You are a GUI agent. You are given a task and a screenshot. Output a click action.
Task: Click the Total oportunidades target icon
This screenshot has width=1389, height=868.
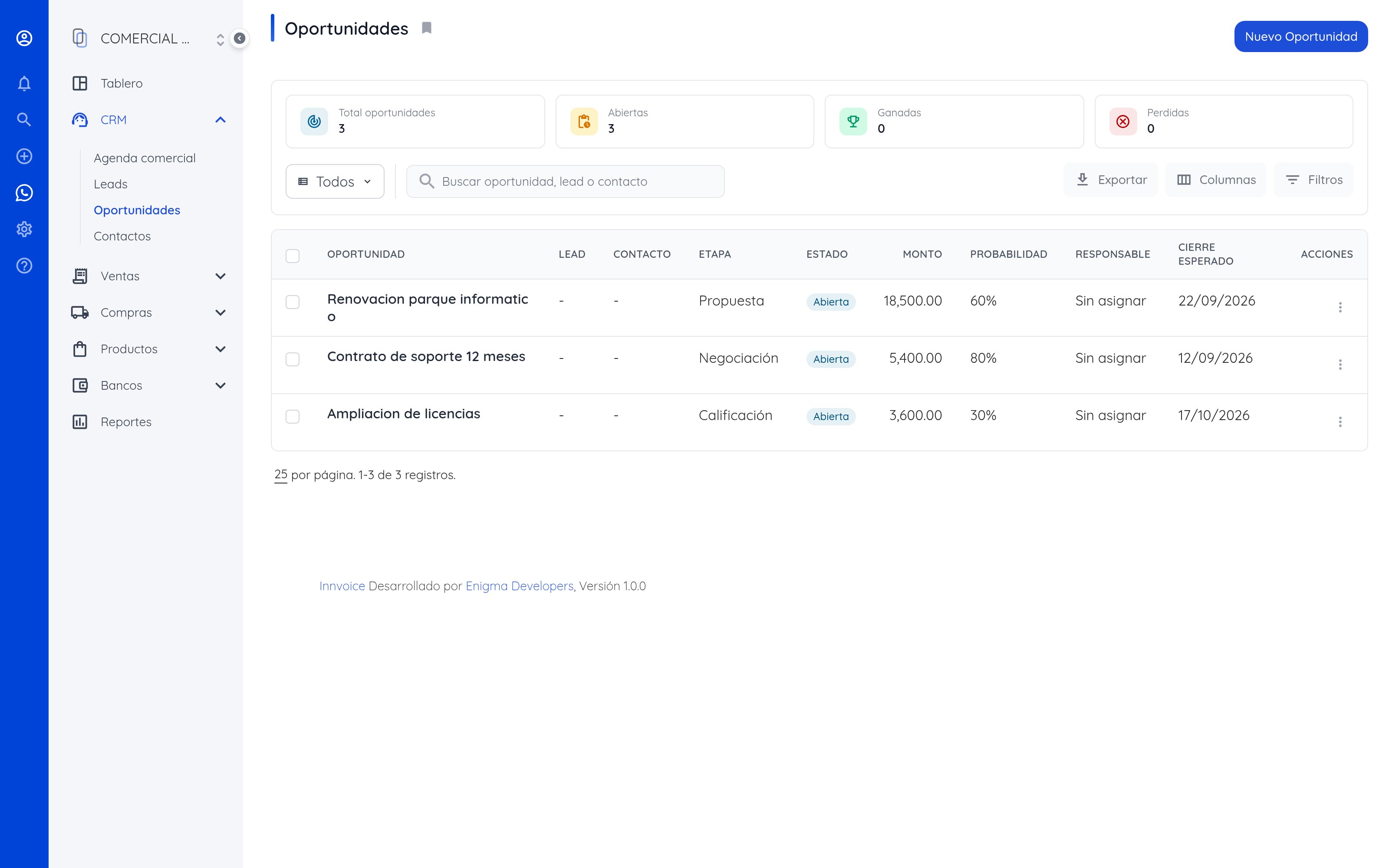pyautogui.click(x=314, y=121)
